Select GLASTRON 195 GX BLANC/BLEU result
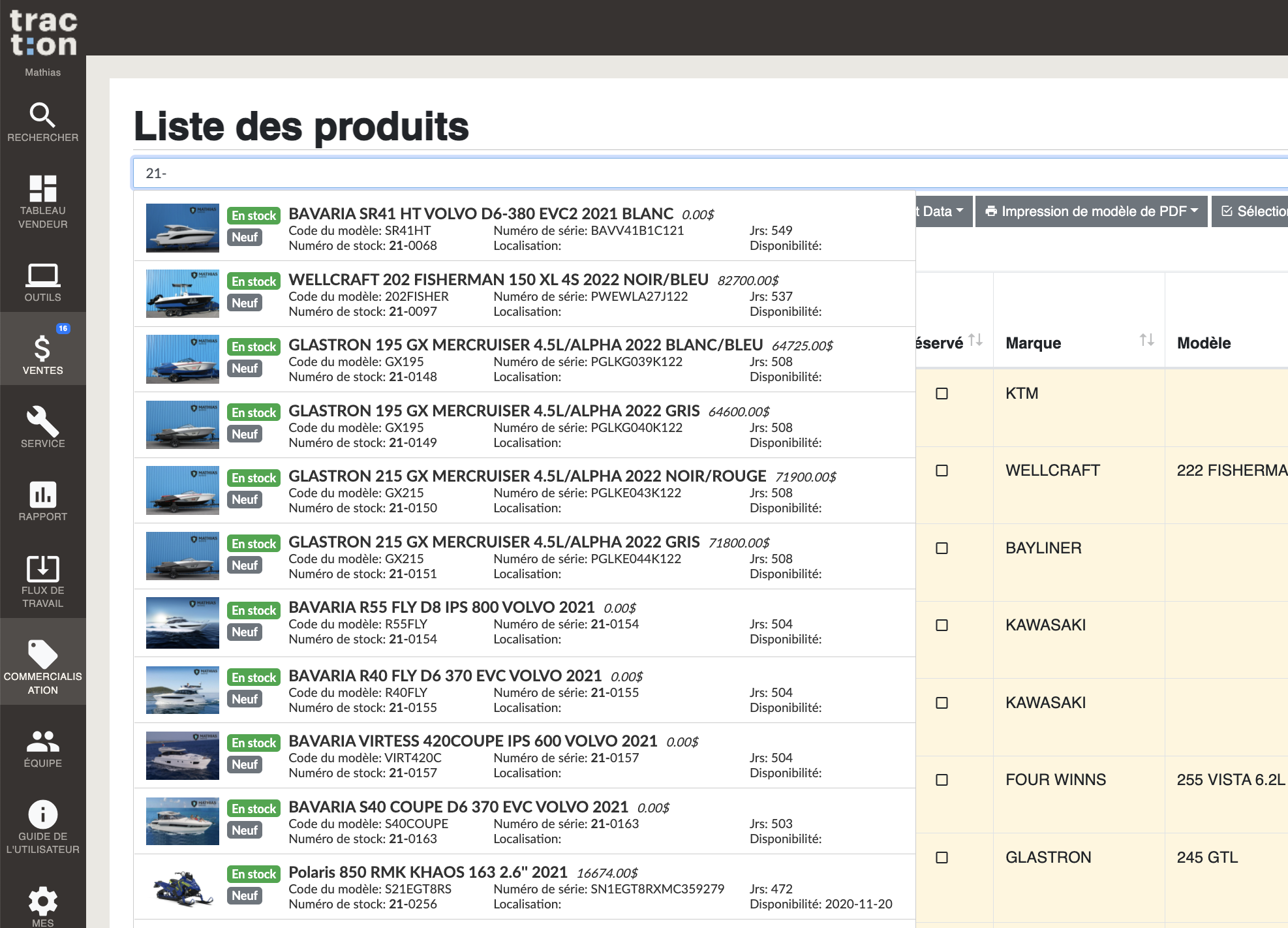The width and height of the screenshot is (1288, 928). click(525, 360)
